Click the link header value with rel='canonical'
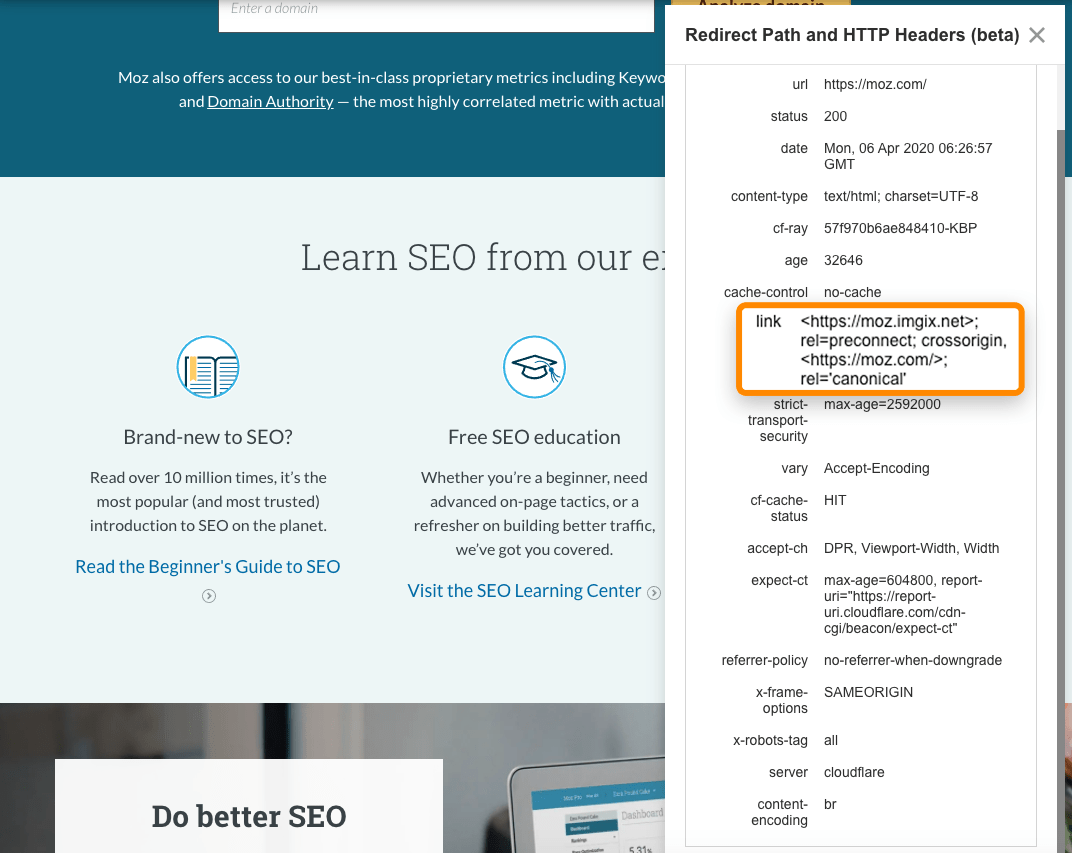Viewport: 1072px width, 853px height. 903,350
